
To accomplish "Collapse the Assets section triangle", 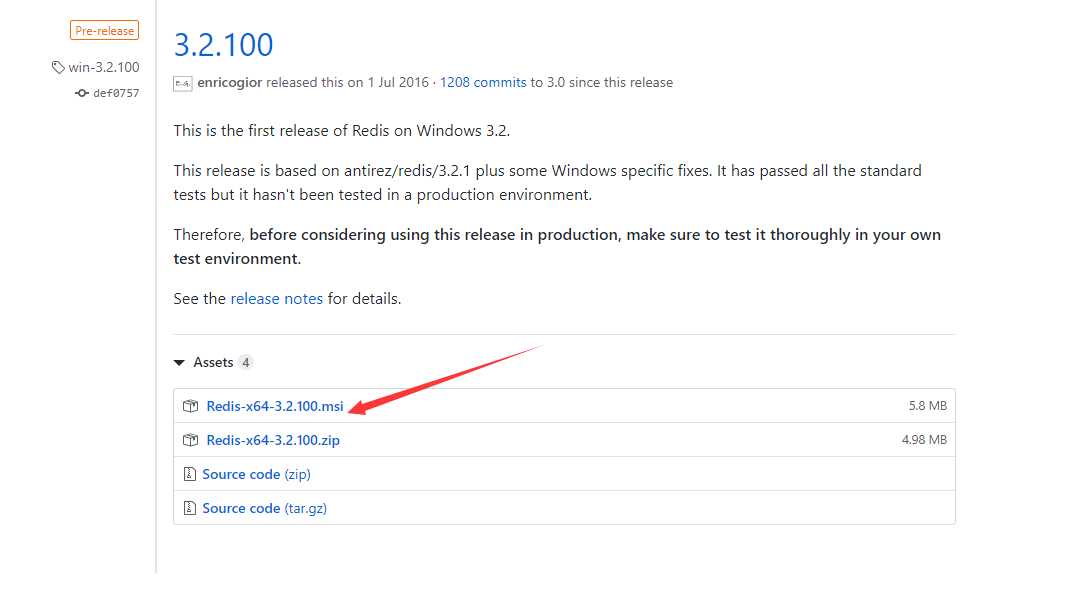I will coord(179,362).
